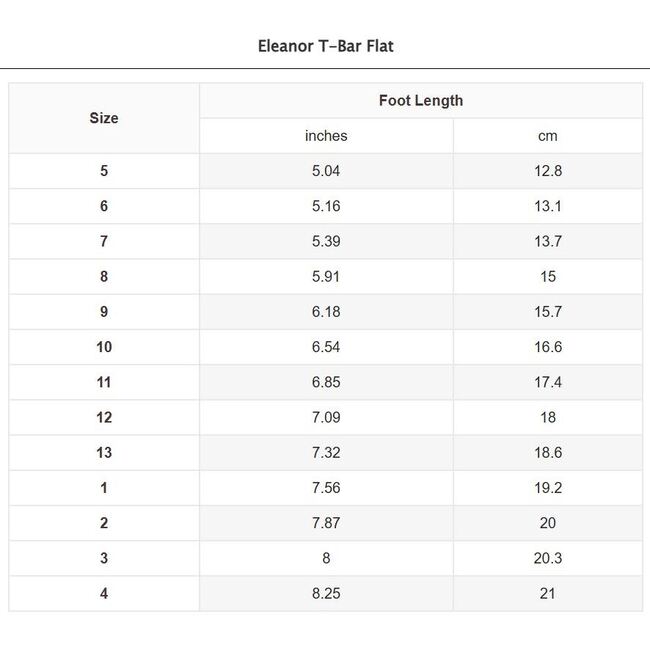
Task: Select the size 5 row label
Action: point(104,171)
